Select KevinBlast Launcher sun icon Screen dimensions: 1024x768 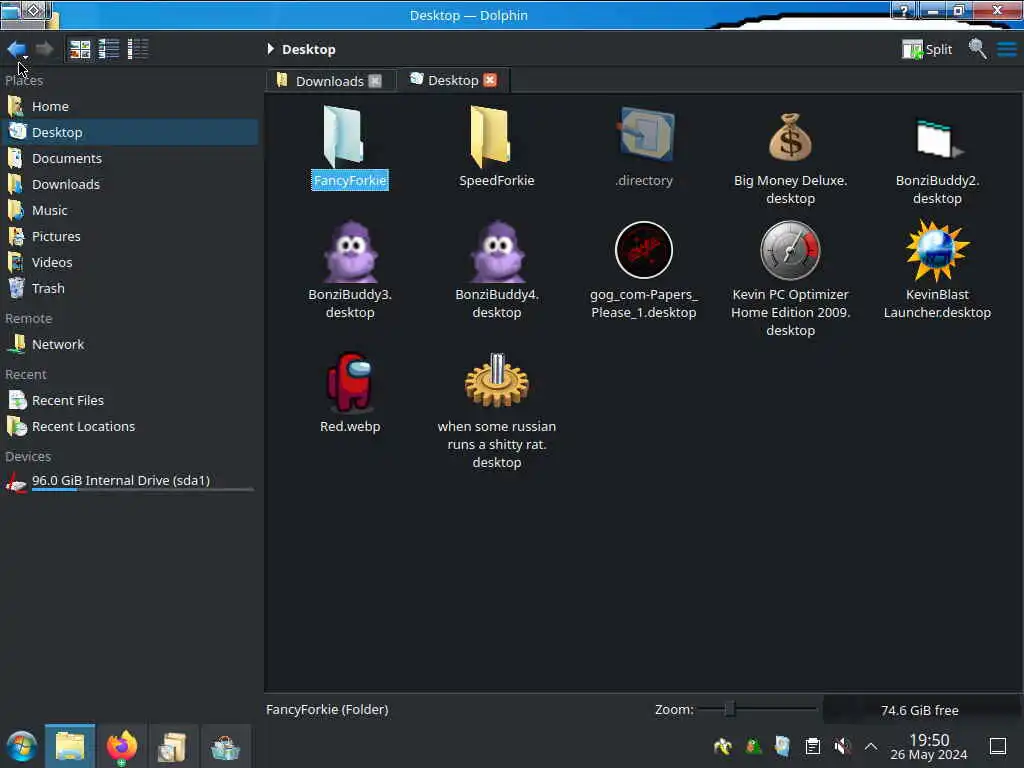(937, 251)
